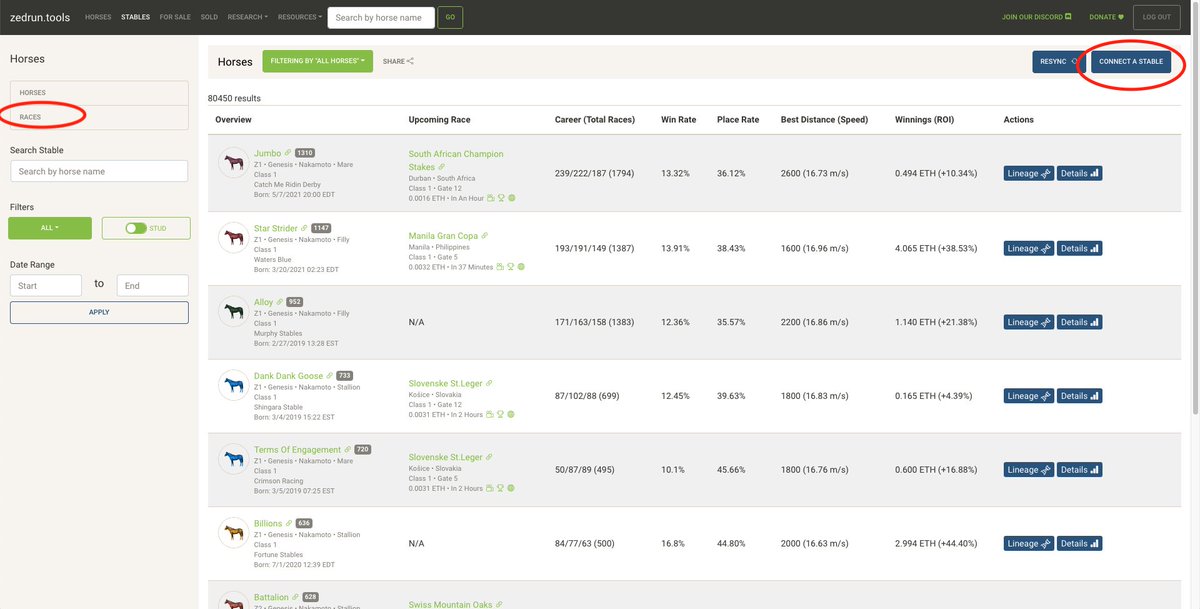The height and width of the screenshot is (609, 1200).
Task: Click link icon beside Dank Dank Goose's Slovenske St.Leger
Action: tap(490, 384)
